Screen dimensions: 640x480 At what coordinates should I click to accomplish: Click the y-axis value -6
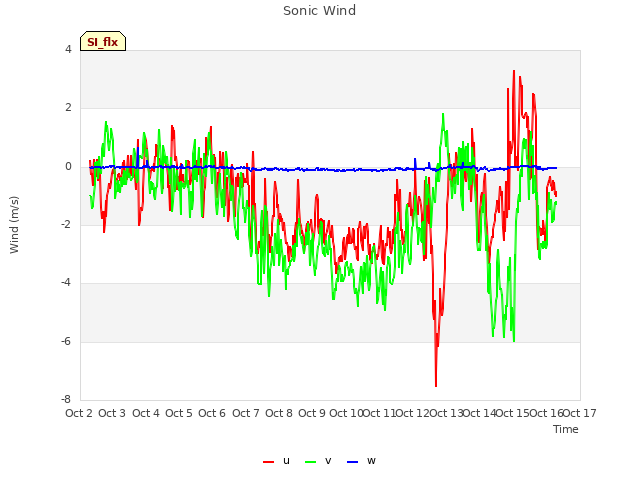66,342
